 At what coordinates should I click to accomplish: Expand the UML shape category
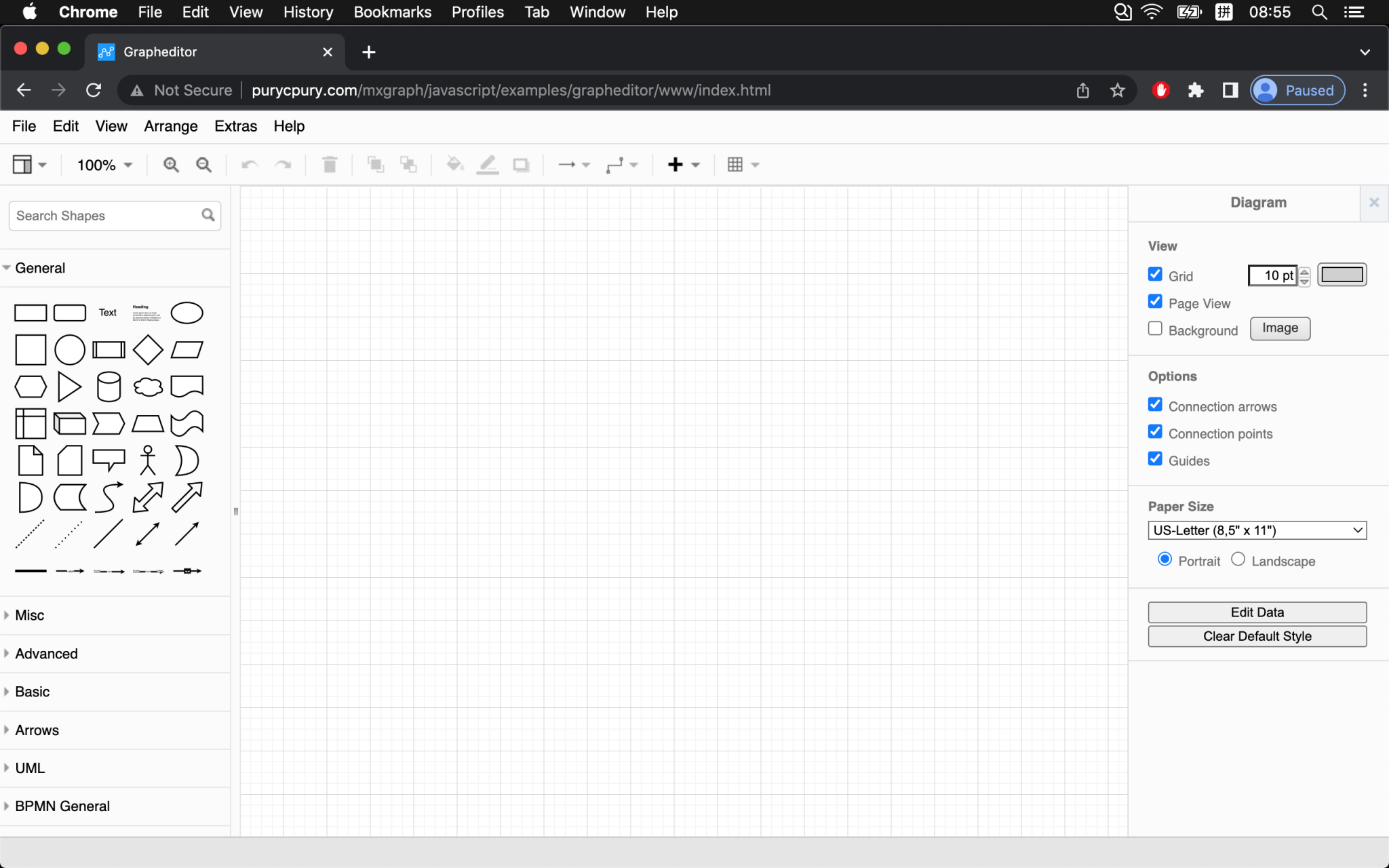[x=29, y=768]
